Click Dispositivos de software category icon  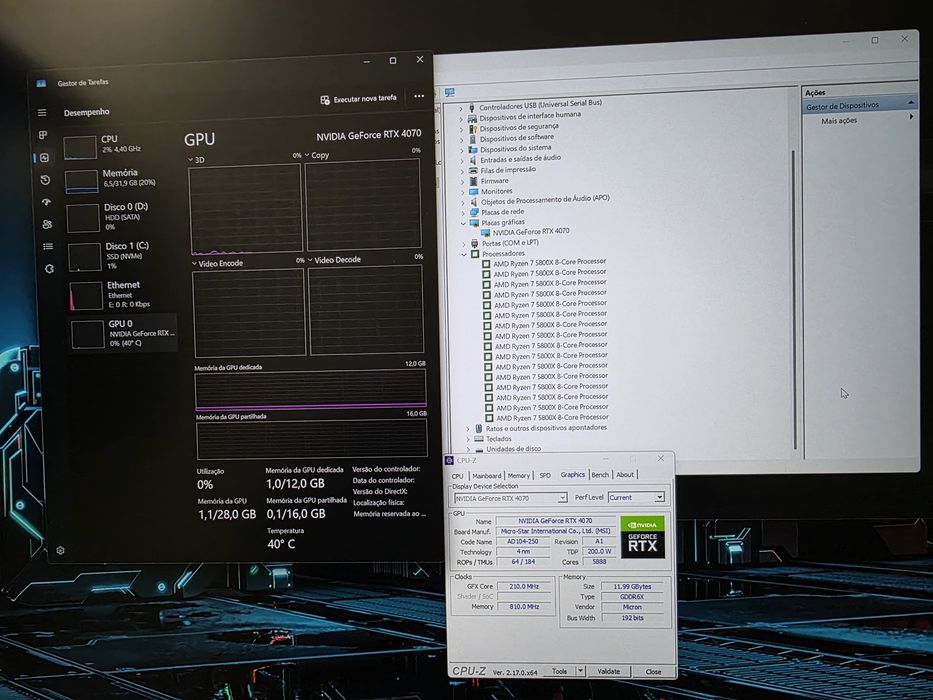coord(473,139)
